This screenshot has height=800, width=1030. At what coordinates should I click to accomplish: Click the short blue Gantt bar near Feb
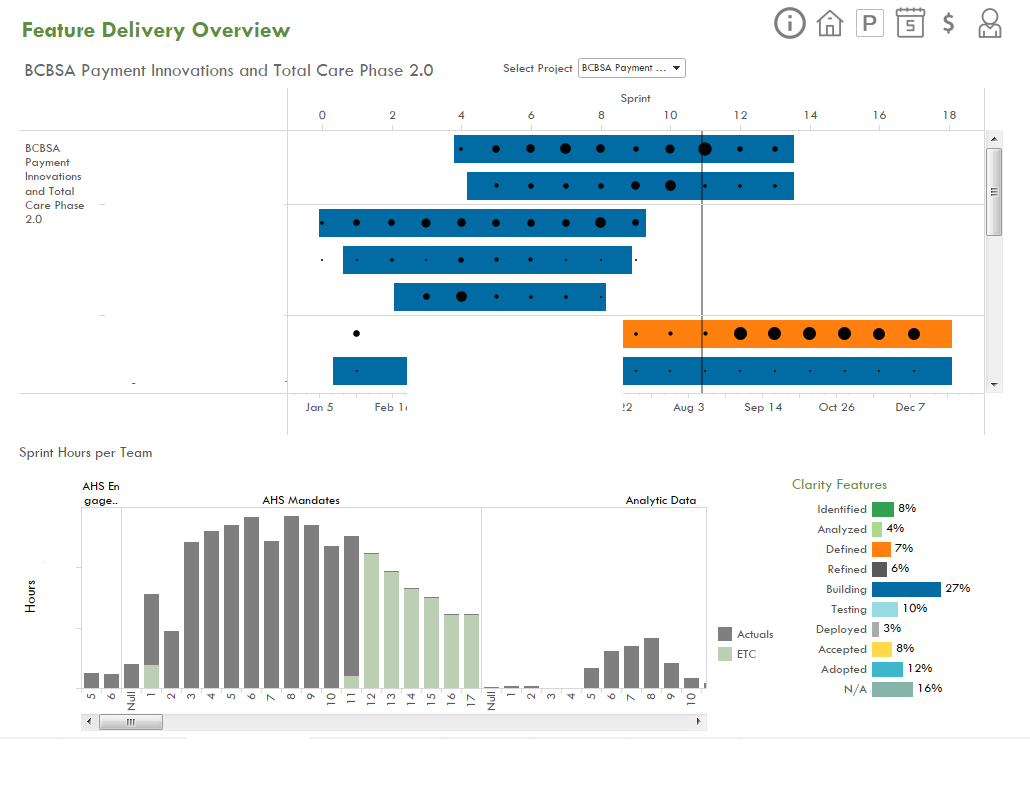tap(370, 371)
